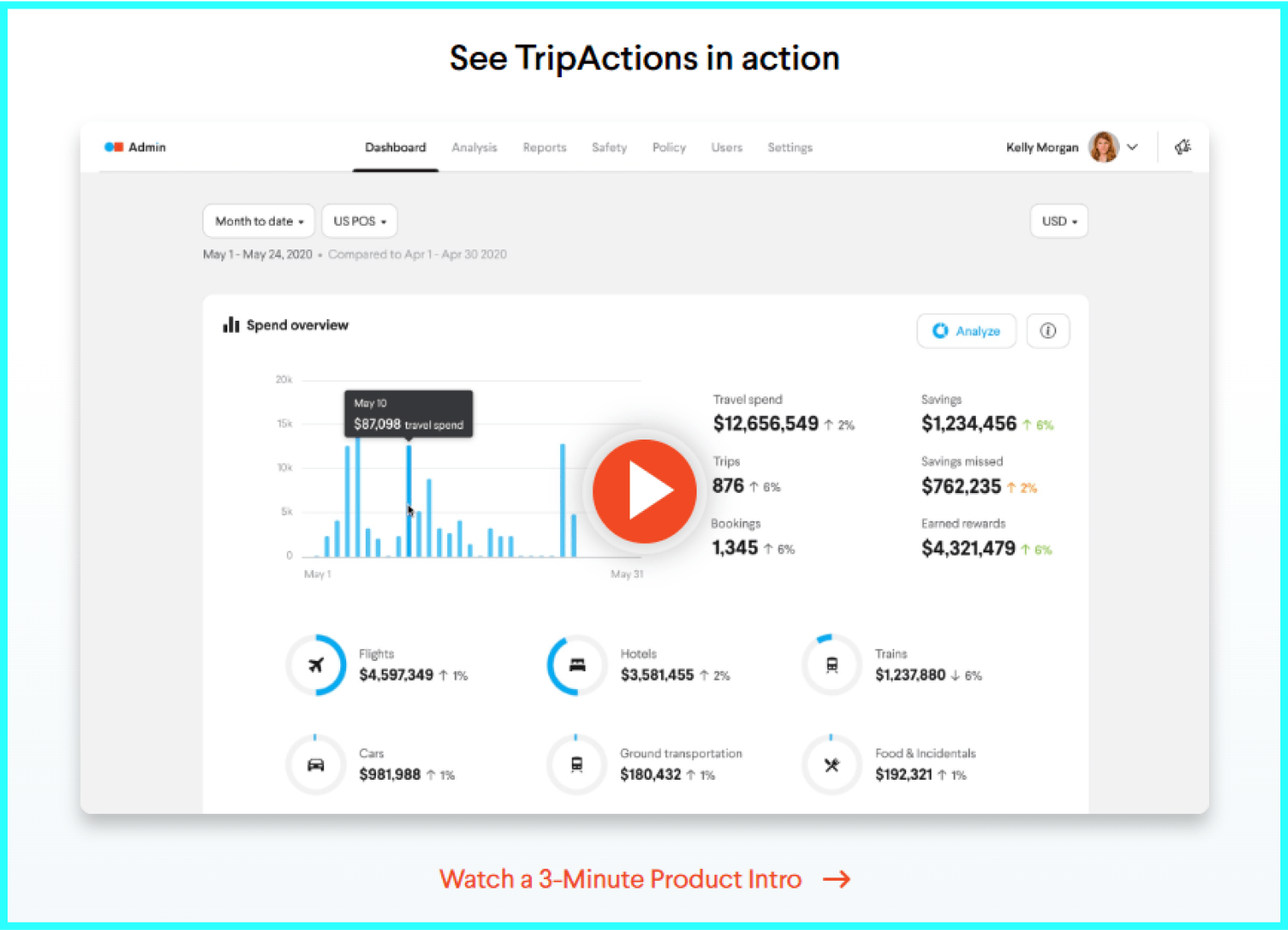
Task: Click the May 10 highlighted chart bar
Action: (409, 501)
